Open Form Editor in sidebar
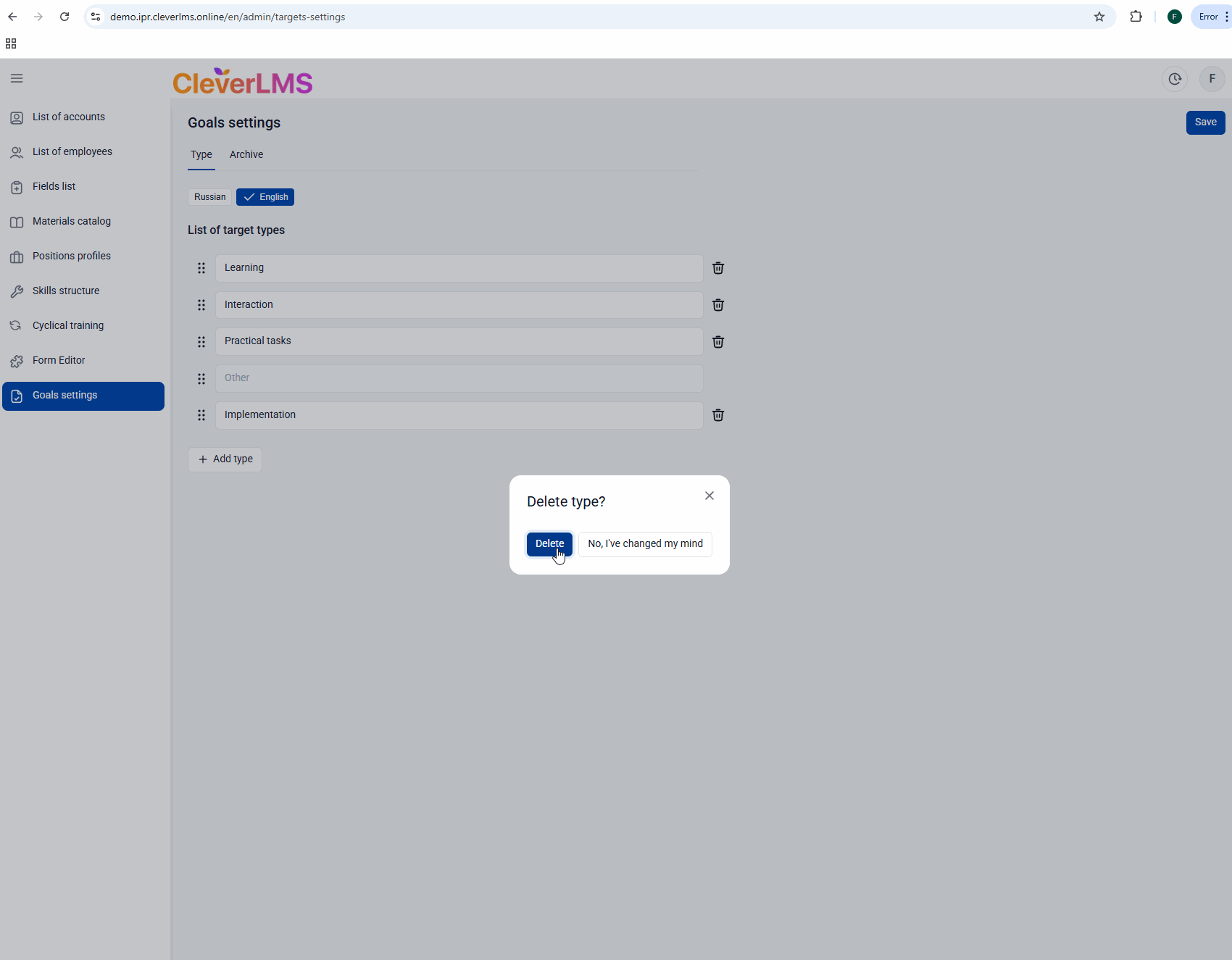 click(x=83, y=361)
